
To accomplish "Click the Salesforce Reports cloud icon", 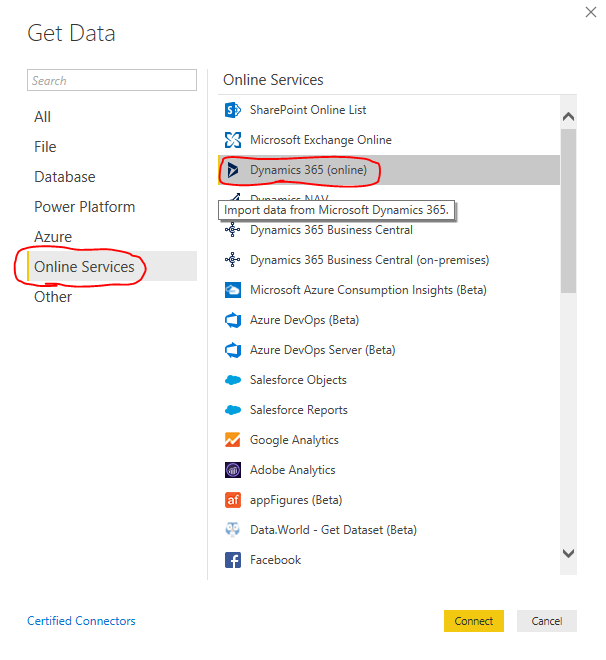I will [233, 410].
